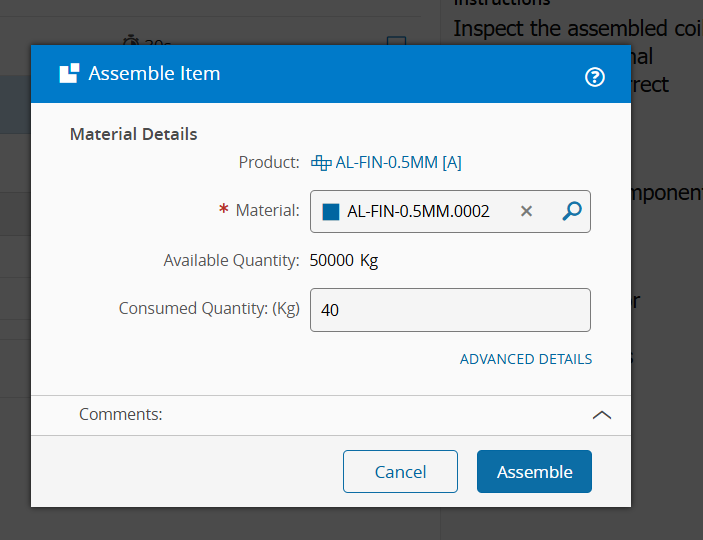Click the Available Quantity value 50000 Kg
Image resolution: width=703 pixels, height=540 pixels.
pos(344,261)
